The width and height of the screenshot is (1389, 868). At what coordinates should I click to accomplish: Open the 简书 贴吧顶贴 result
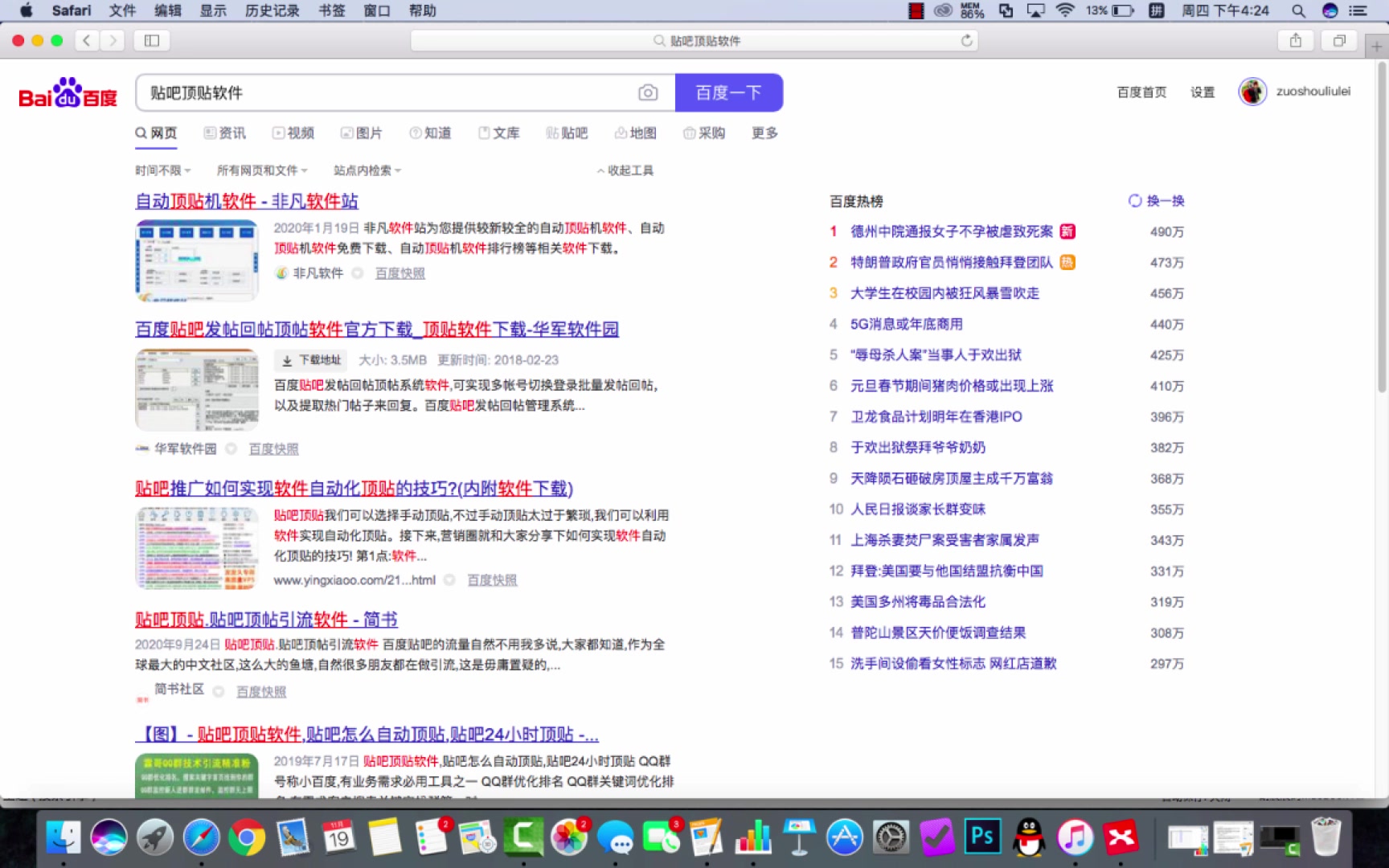coord(266,620)
